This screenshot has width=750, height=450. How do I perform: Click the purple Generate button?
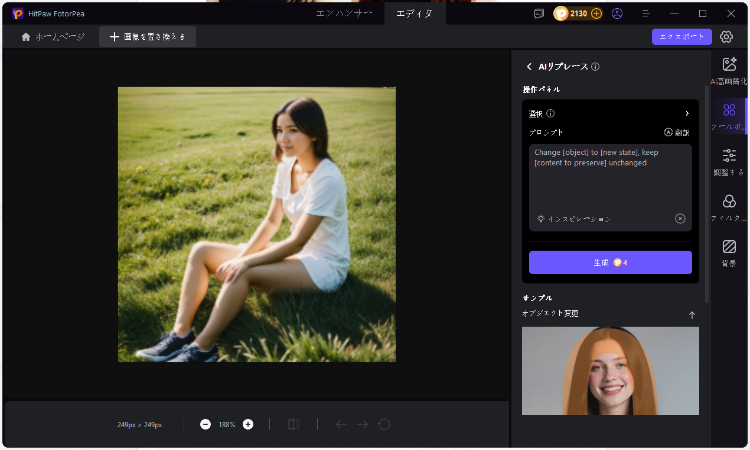click(610, 262)
